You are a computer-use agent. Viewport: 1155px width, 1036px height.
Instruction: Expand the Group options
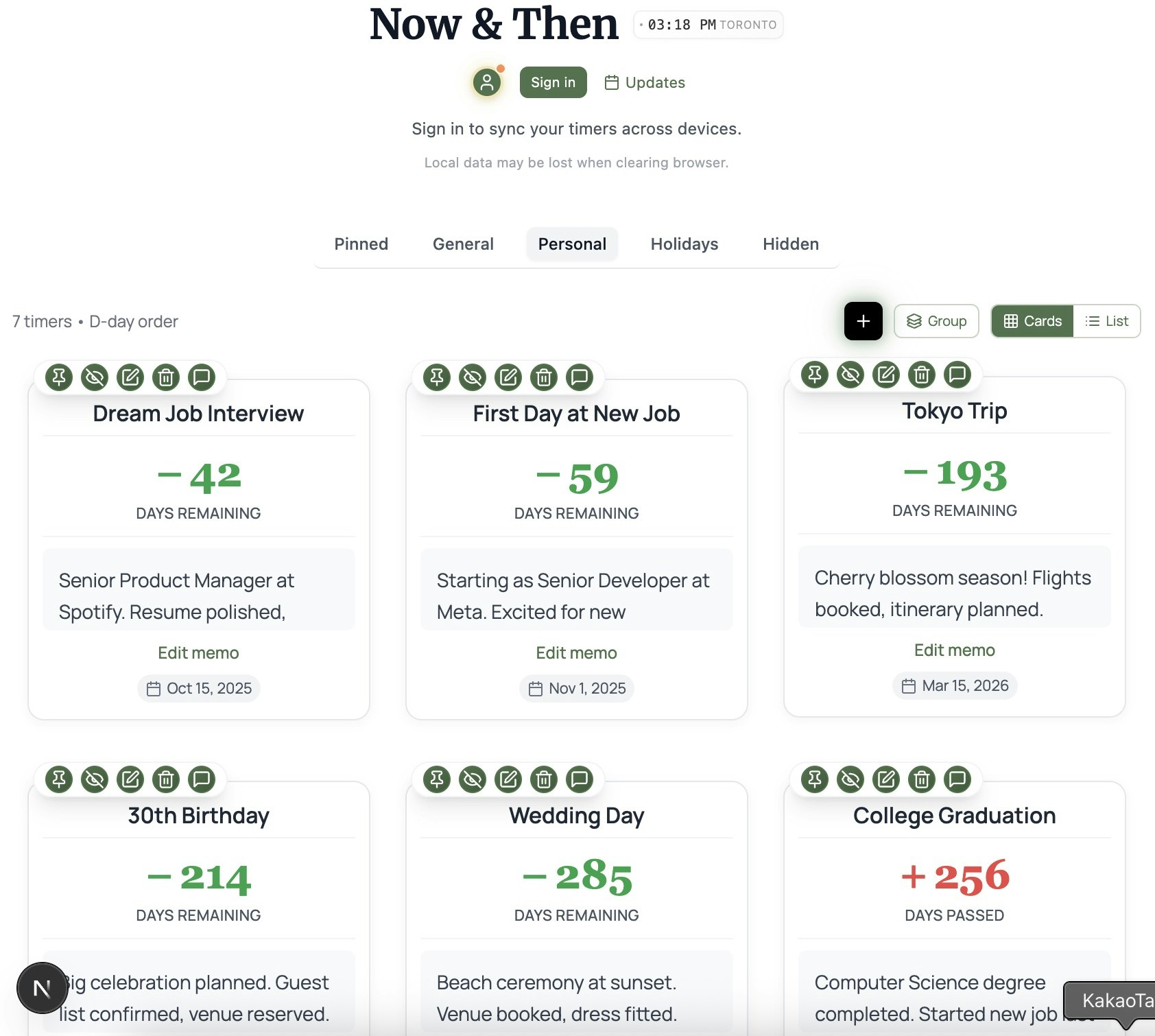[936, 320]
